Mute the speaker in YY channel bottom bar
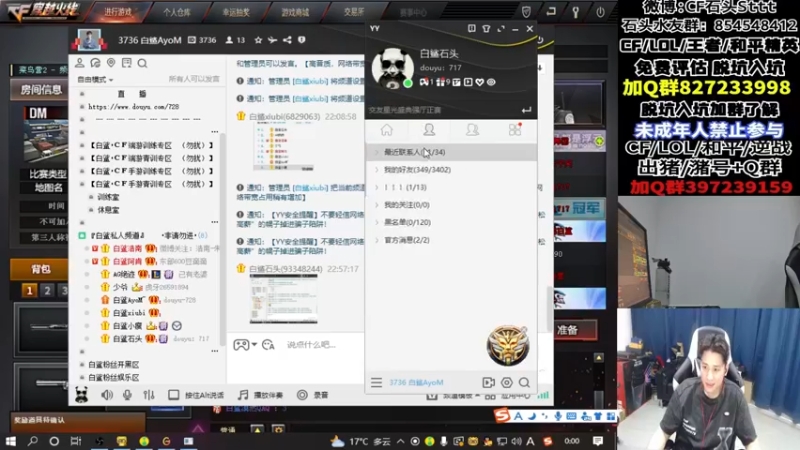Image resolution: width=800 pixels, height=450 pixels. point(107,395)
